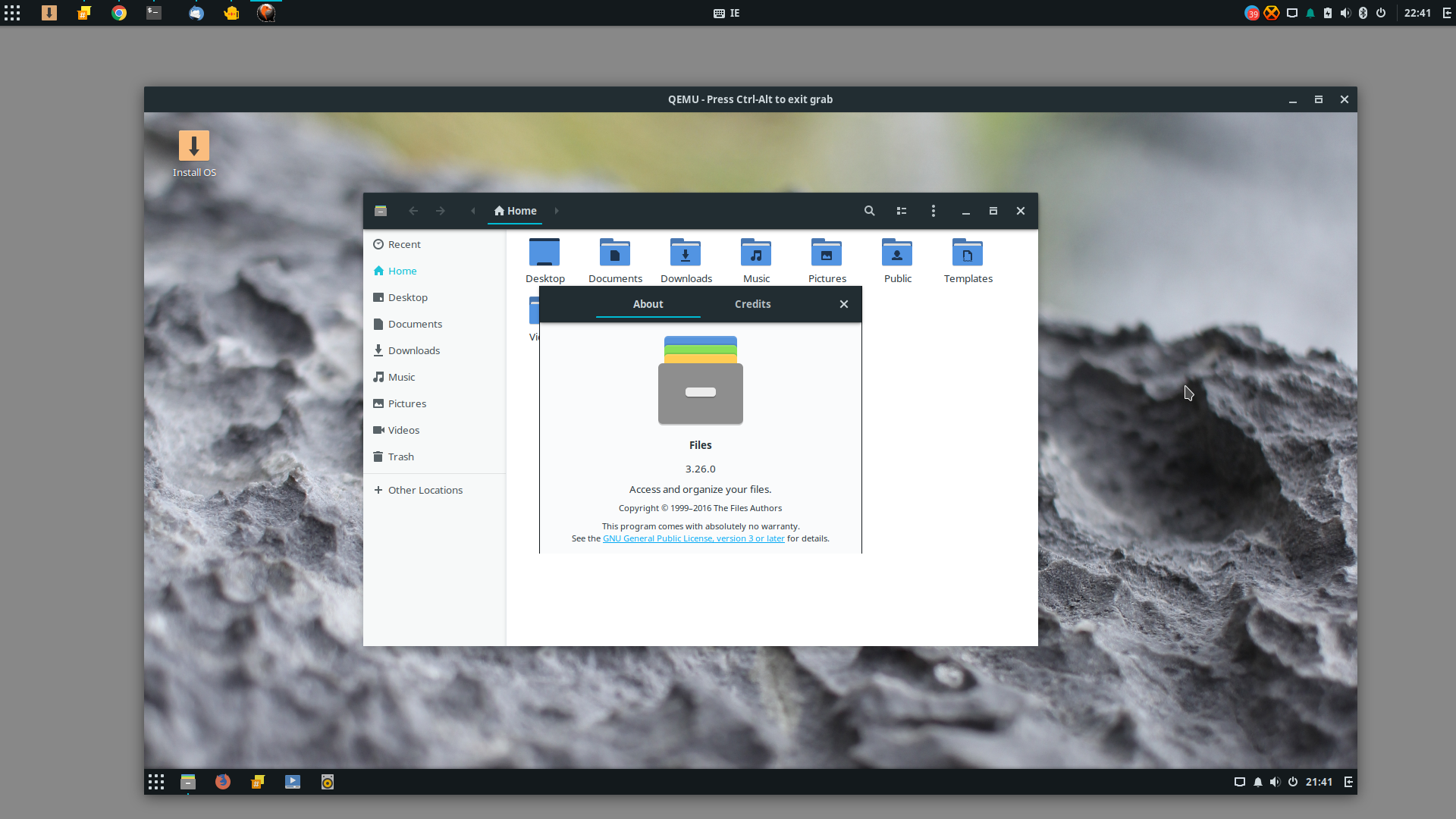Click the Files version number 3.26.0
The height and width of the screenshot is (819, 1456).
pyautogui.click(x=700, y=469)
